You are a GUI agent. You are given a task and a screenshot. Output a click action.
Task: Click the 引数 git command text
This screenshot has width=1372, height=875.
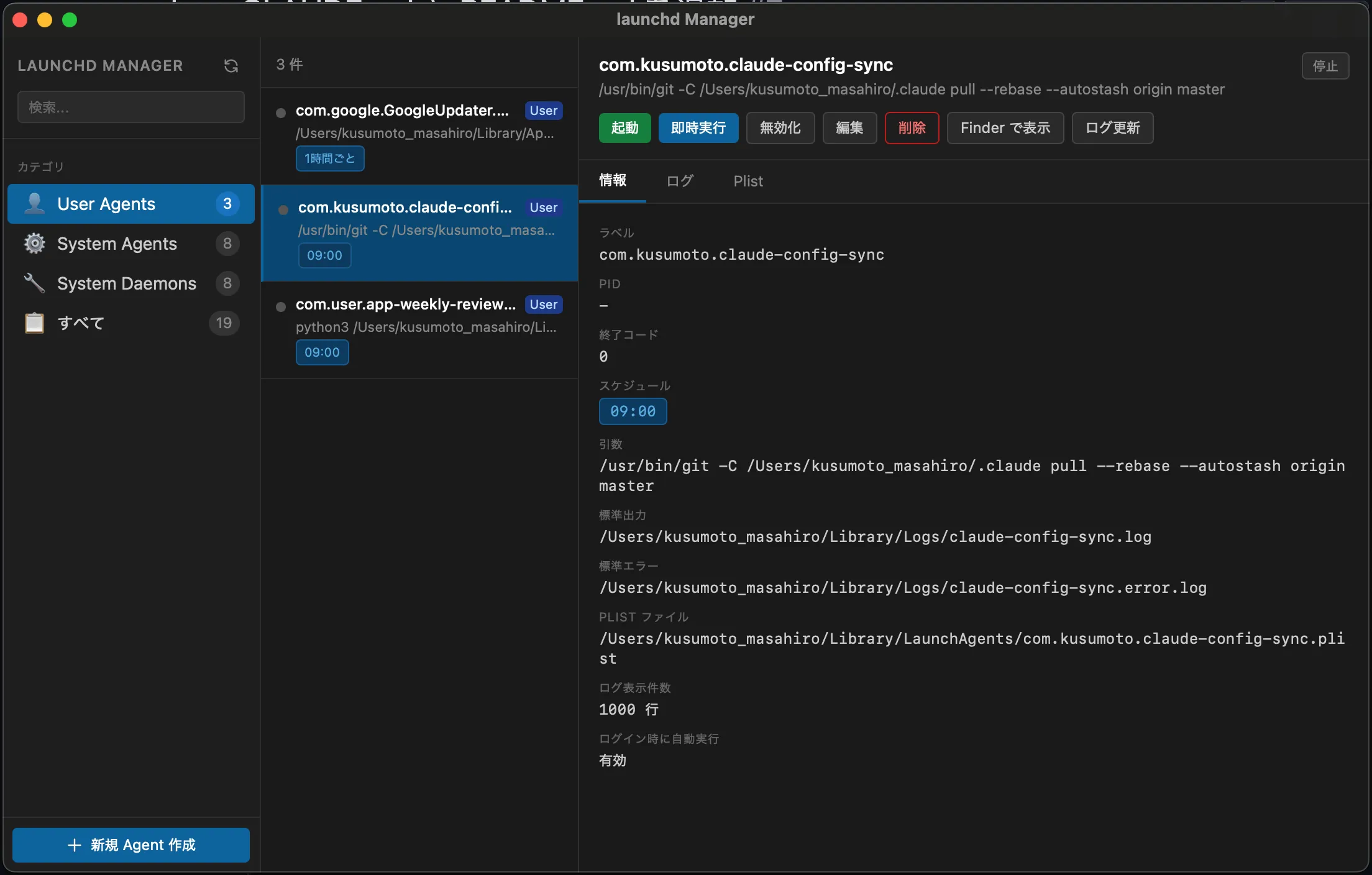coord(972,476)
